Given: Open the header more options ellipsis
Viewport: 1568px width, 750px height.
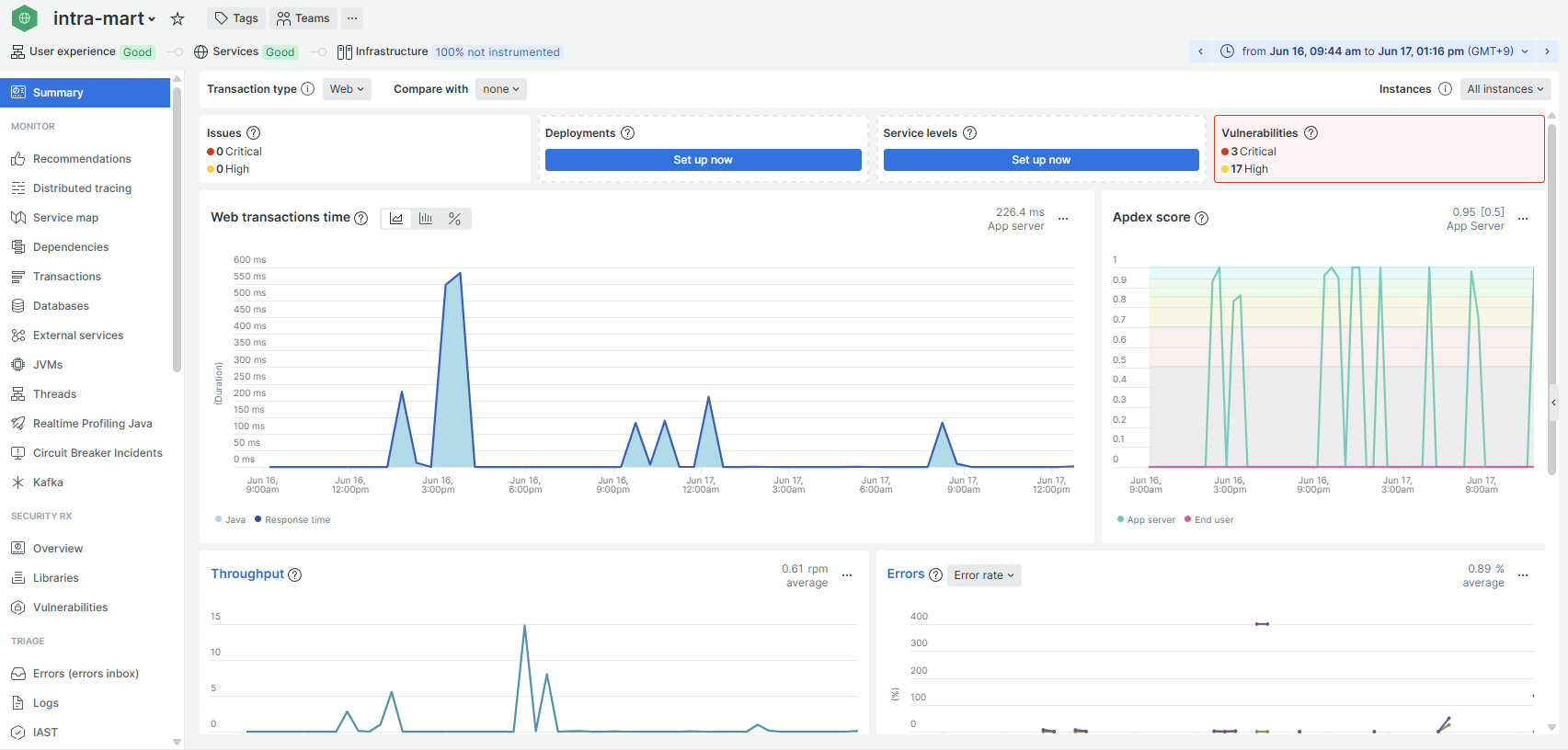Looking at the screenshot, I should 352,18.
